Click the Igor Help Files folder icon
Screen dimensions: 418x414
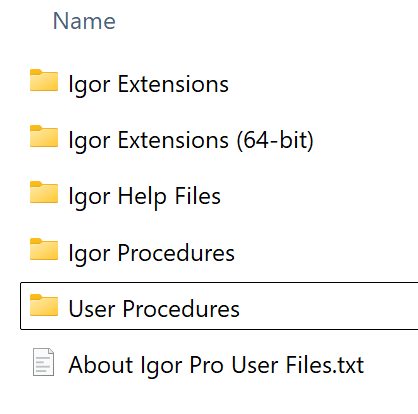pyautogui.click(x=44, y=192)
